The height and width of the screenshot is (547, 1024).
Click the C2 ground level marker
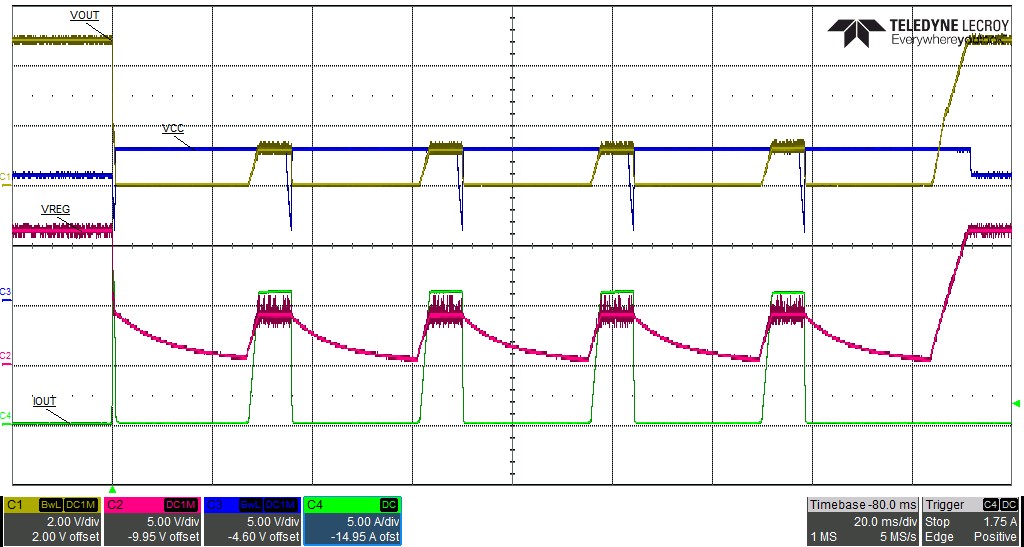point(5,355)
